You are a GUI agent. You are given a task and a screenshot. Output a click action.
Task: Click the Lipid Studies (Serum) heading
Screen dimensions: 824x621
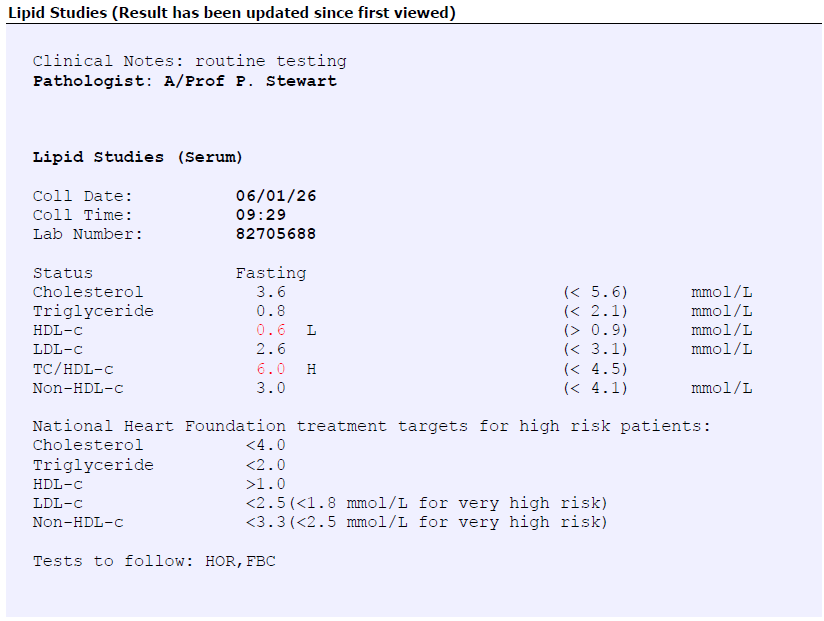(x=138, y=157)
